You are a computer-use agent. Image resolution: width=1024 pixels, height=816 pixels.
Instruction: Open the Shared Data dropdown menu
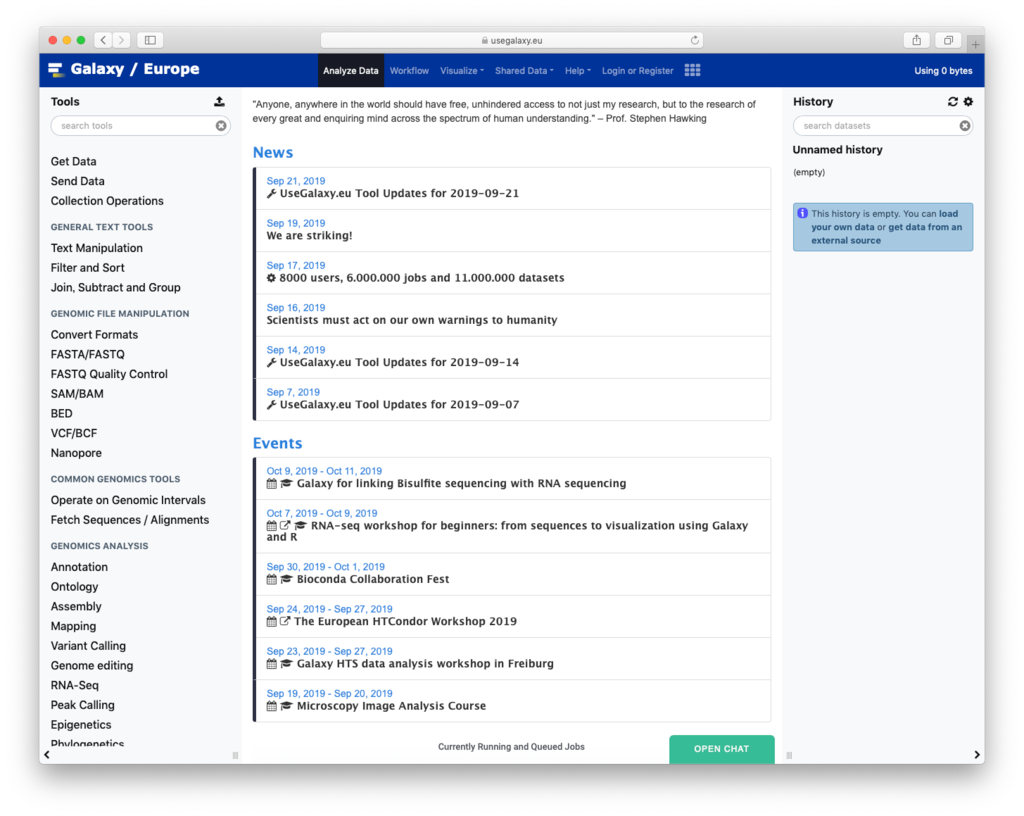(x=524, y=71)
